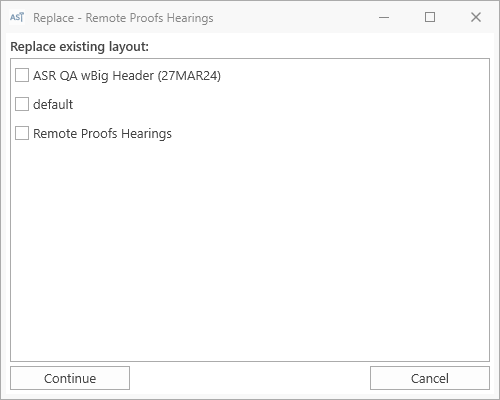Click the 'Replace existing layout:' heading

pos(80,47)
